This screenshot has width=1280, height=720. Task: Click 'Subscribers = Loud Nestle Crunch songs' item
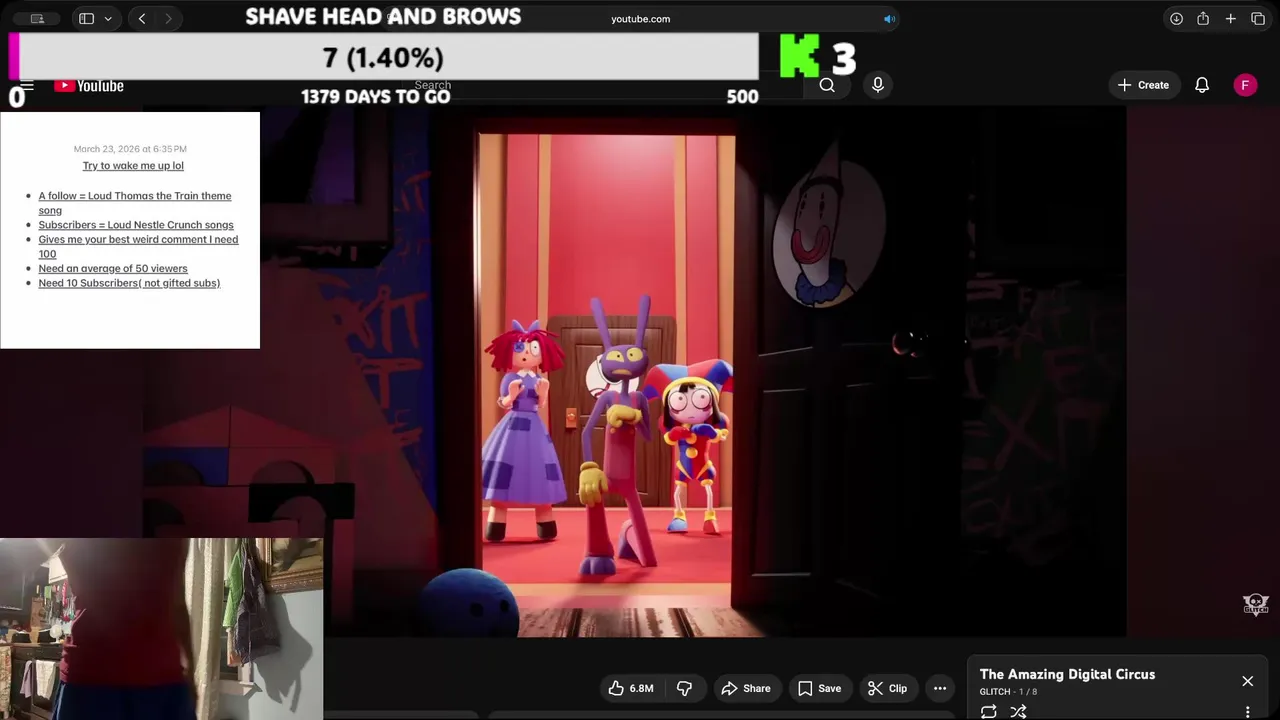[x=136, y=225]
